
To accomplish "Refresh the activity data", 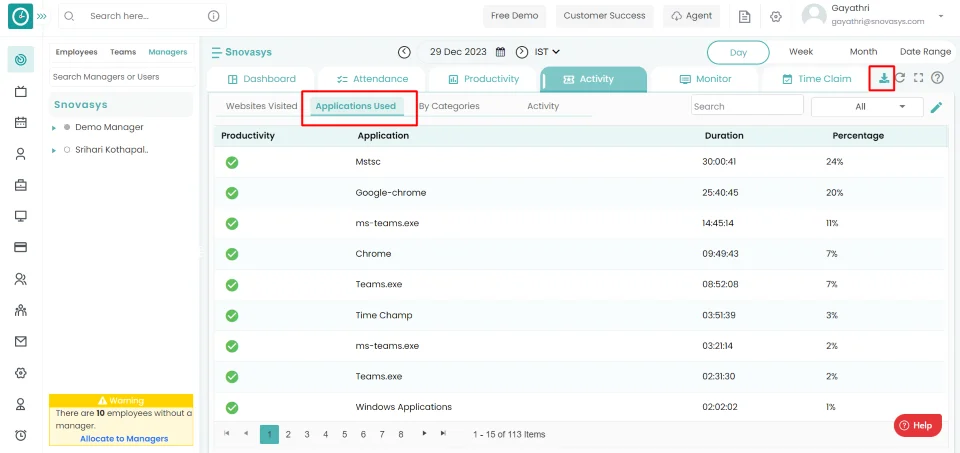I will [x=900, y=78].
